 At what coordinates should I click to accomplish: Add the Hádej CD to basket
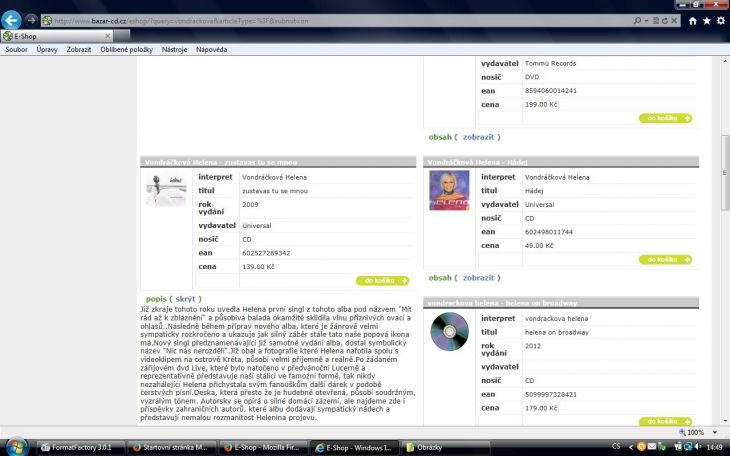click(x=665, y=259)
